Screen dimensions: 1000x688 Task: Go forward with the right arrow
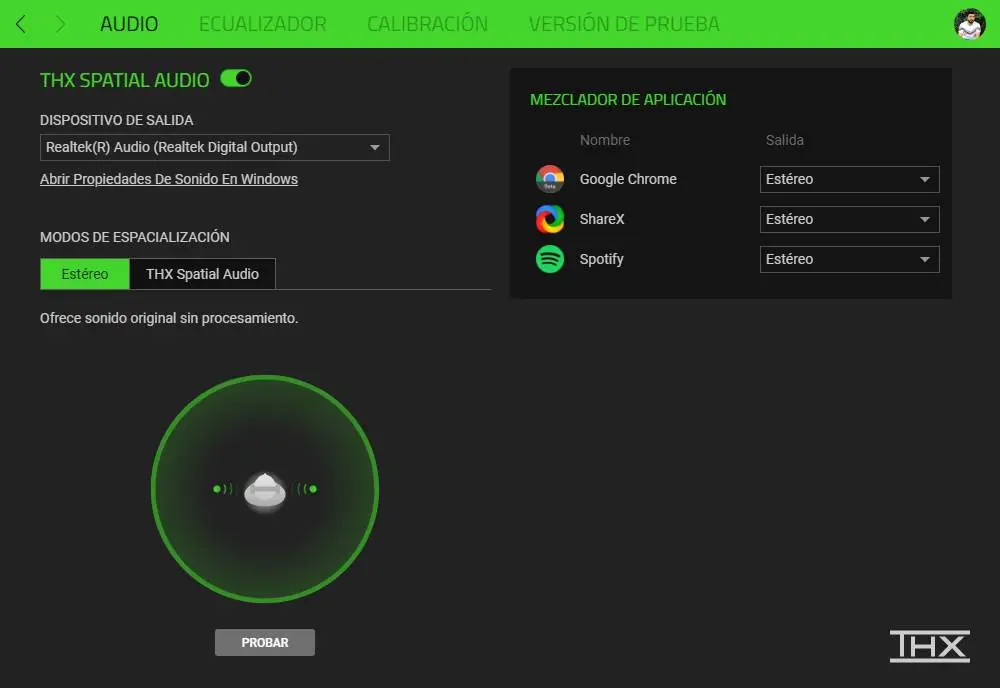pyautogui.click(x=61, y=24)
